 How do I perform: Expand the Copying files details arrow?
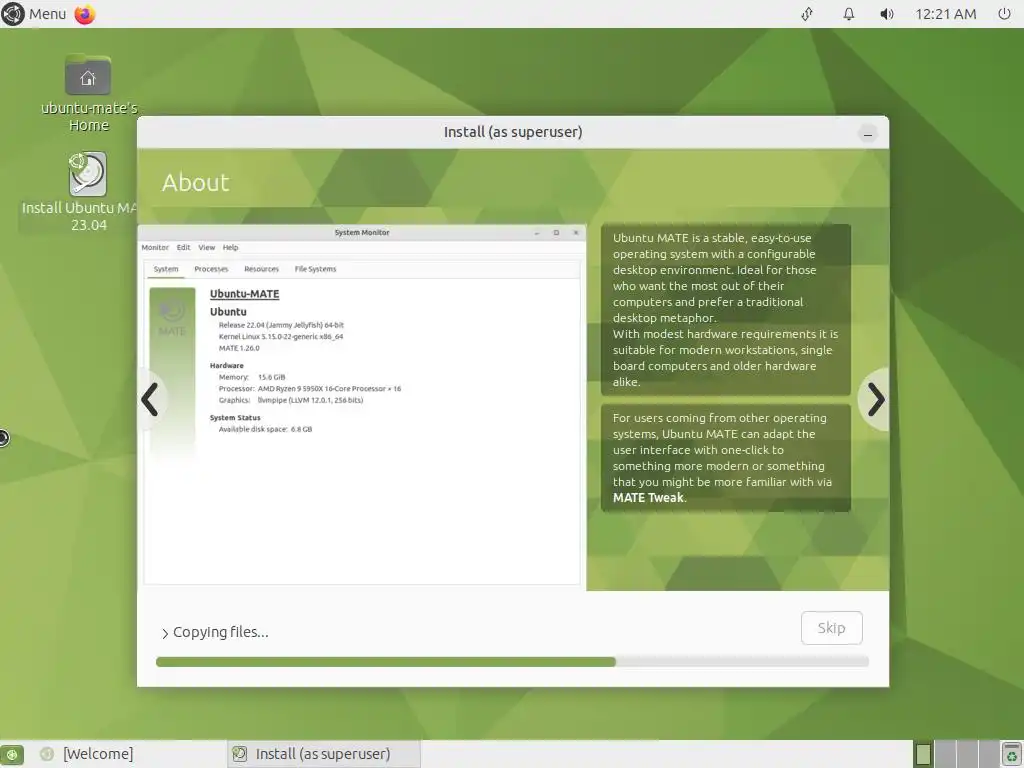(x=165, y=633)
